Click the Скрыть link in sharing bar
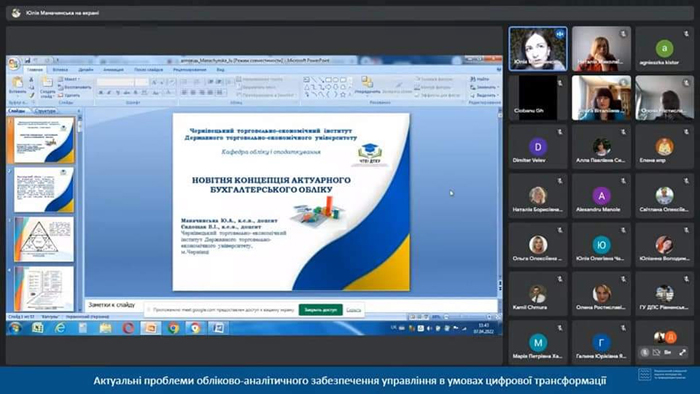 353,310
